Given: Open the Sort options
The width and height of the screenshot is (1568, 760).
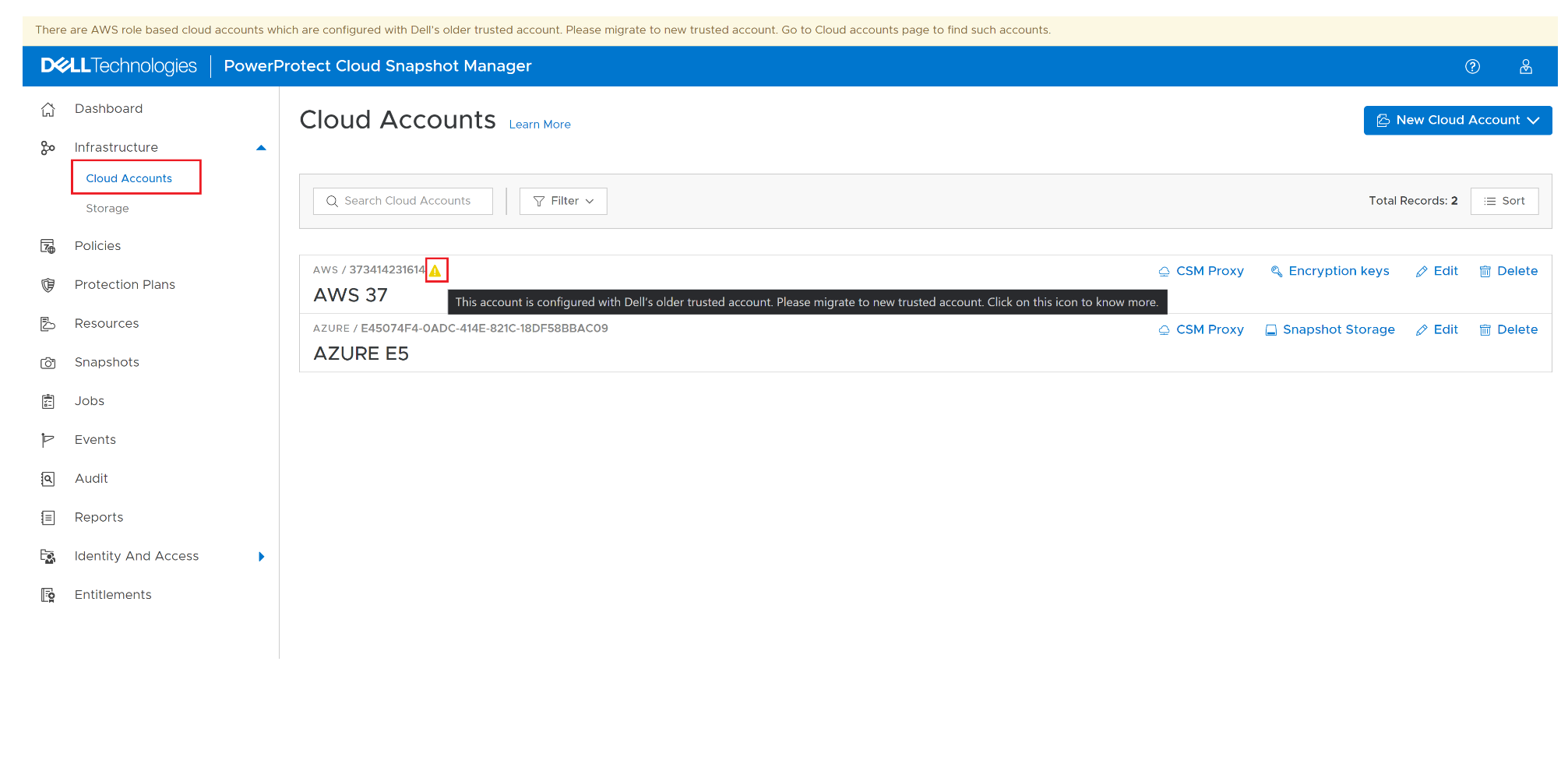Looking at the screenshot, I should [x=1504, y=200].
